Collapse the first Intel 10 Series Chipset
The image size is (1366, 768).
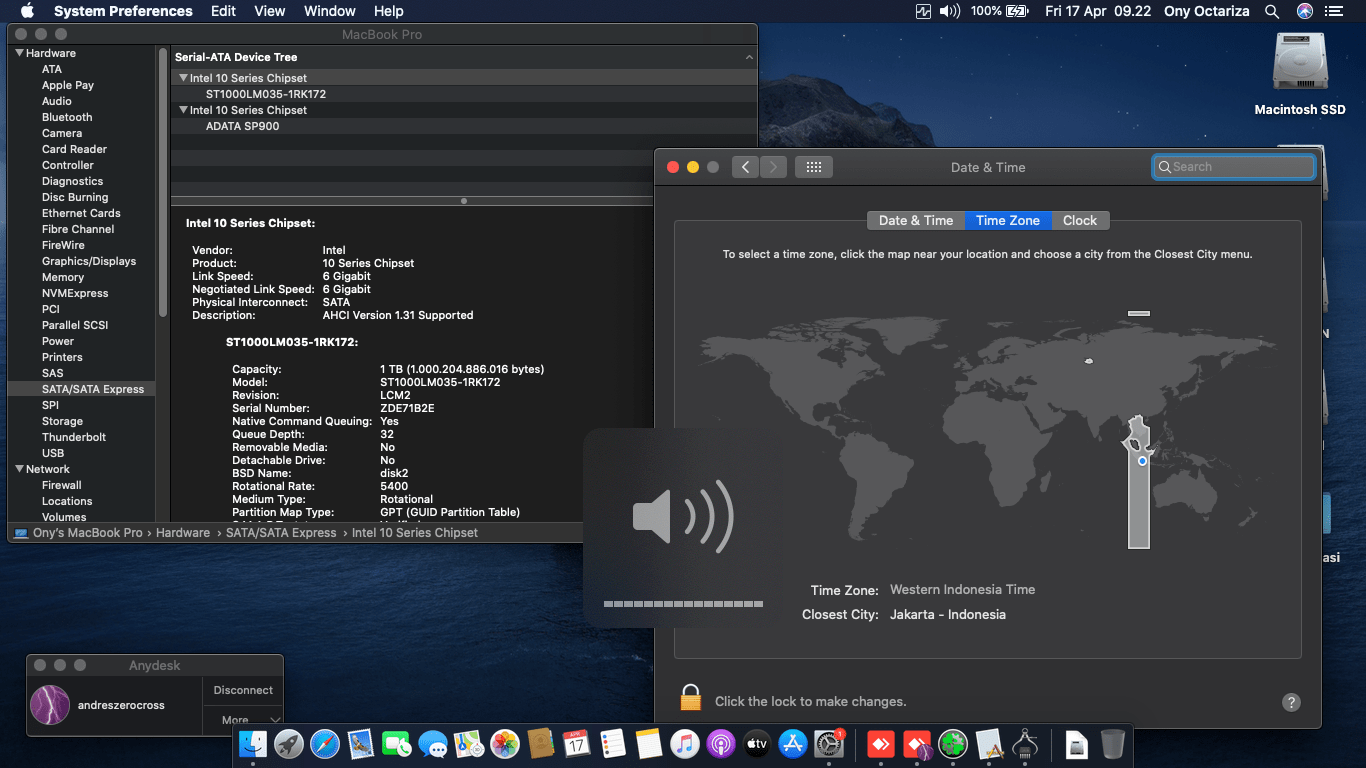coord(183,78)
